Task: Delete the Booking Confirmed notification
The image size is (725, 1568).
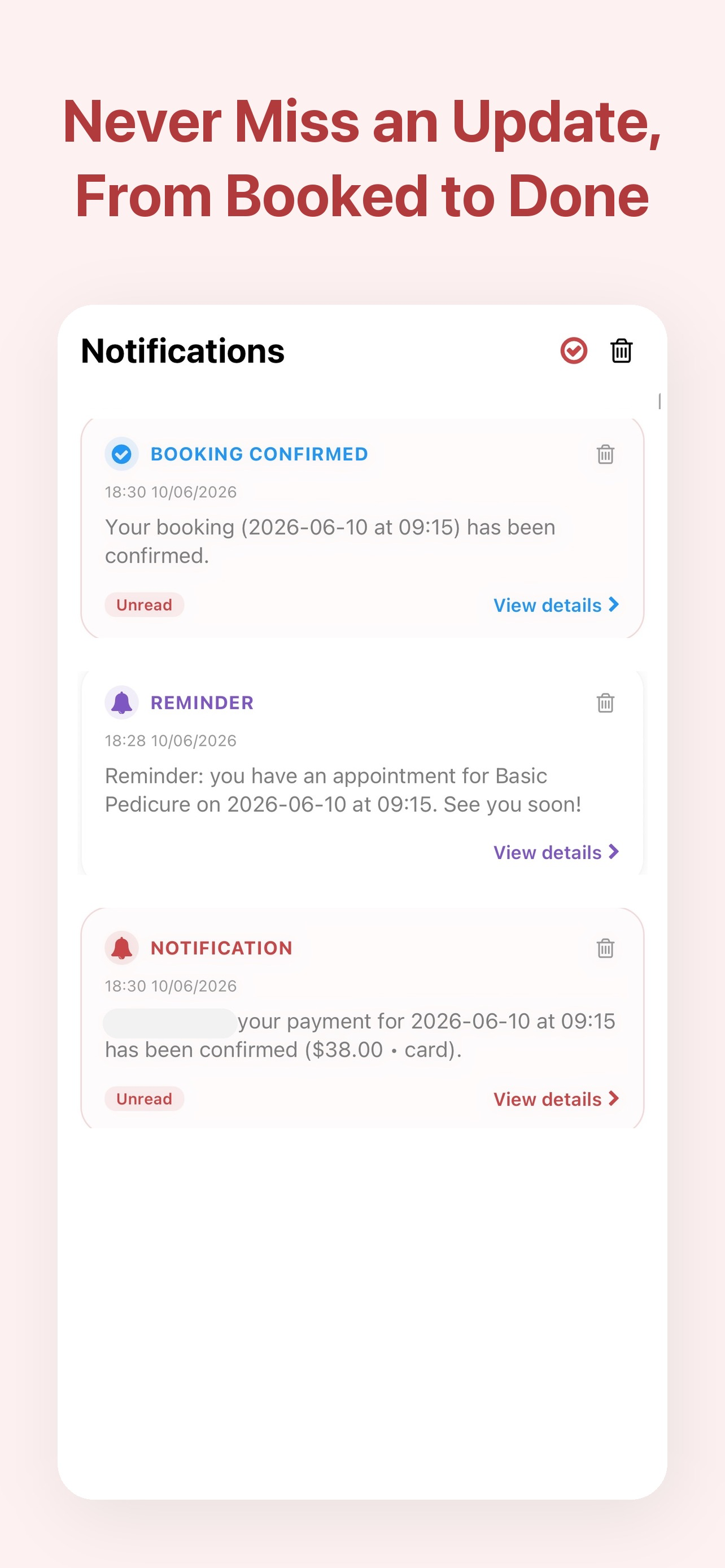Action: click(605, 454)
